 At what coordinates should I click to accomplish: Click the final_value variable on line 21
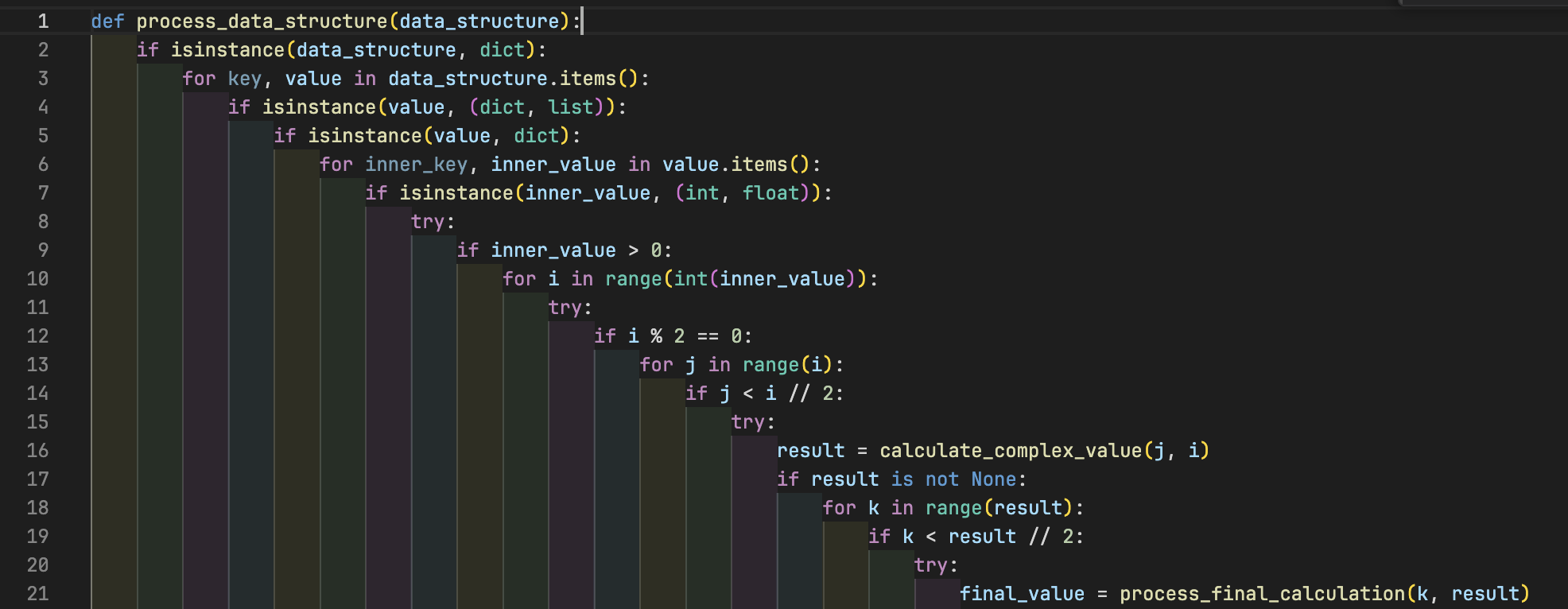(1022, 594)
